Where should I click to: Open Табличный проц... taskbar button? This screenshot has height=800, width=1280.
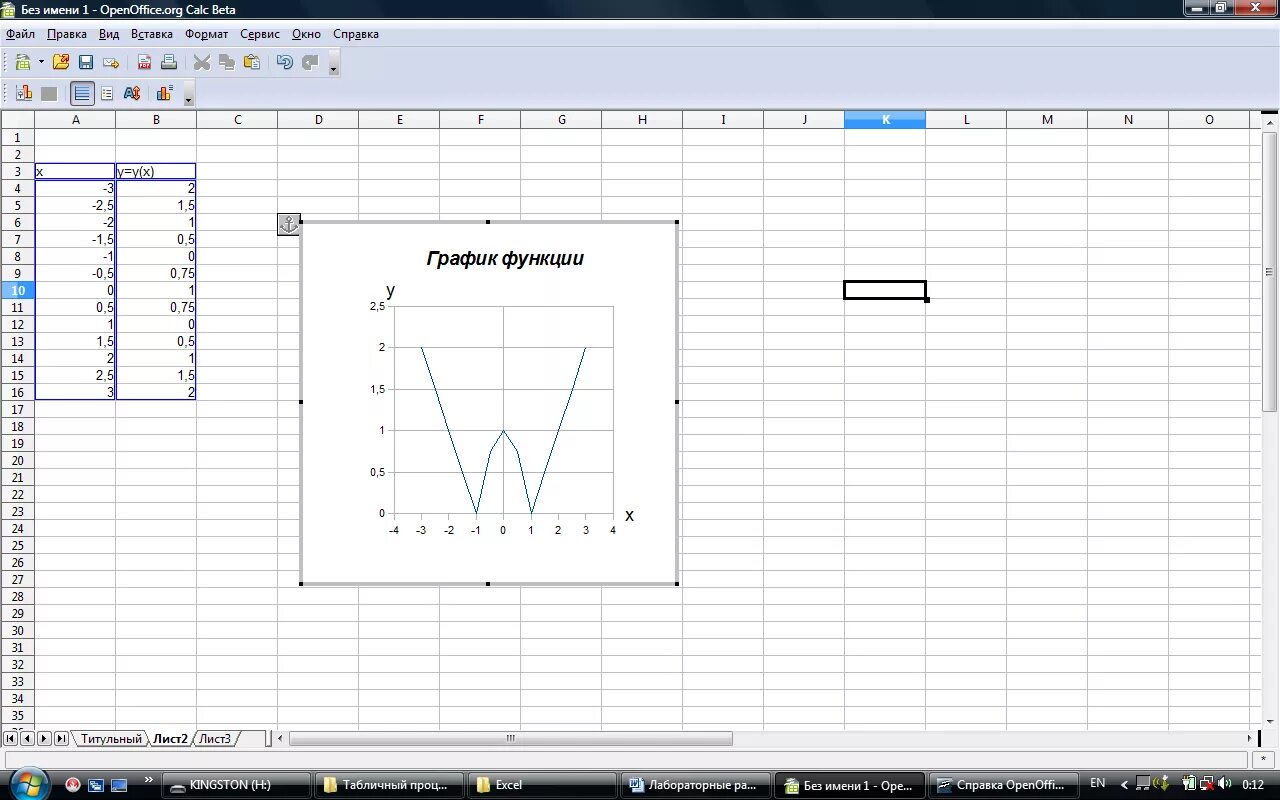pyautogui.click(x=391, y=785)
